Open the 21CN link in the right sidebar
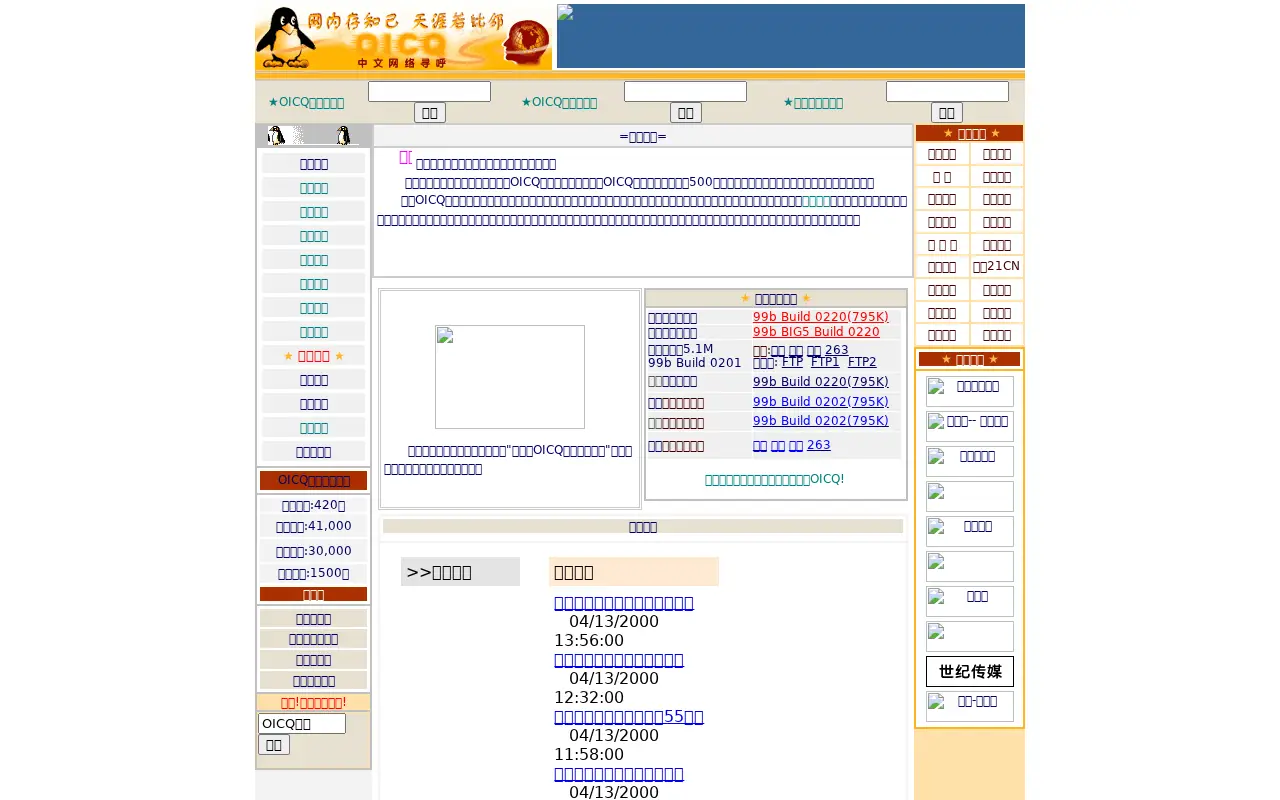Screen dimensions: 1280x800 point(996,266)
